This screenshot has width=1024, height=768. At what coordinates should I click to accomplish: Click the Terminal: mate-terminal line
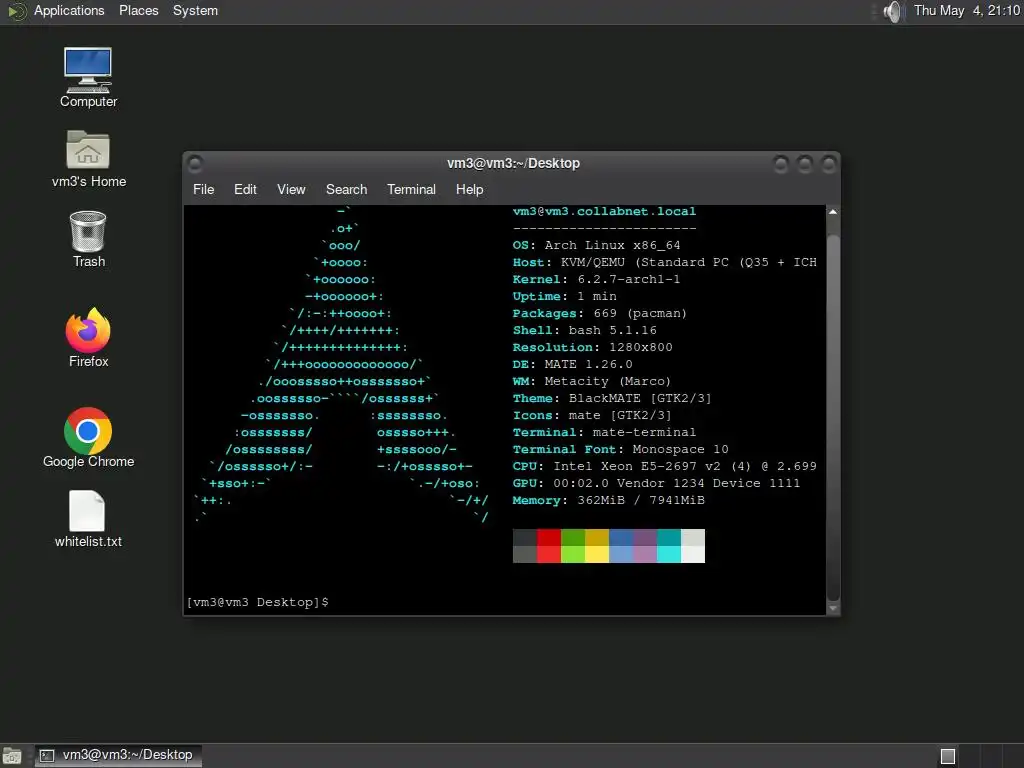[604, 432]
